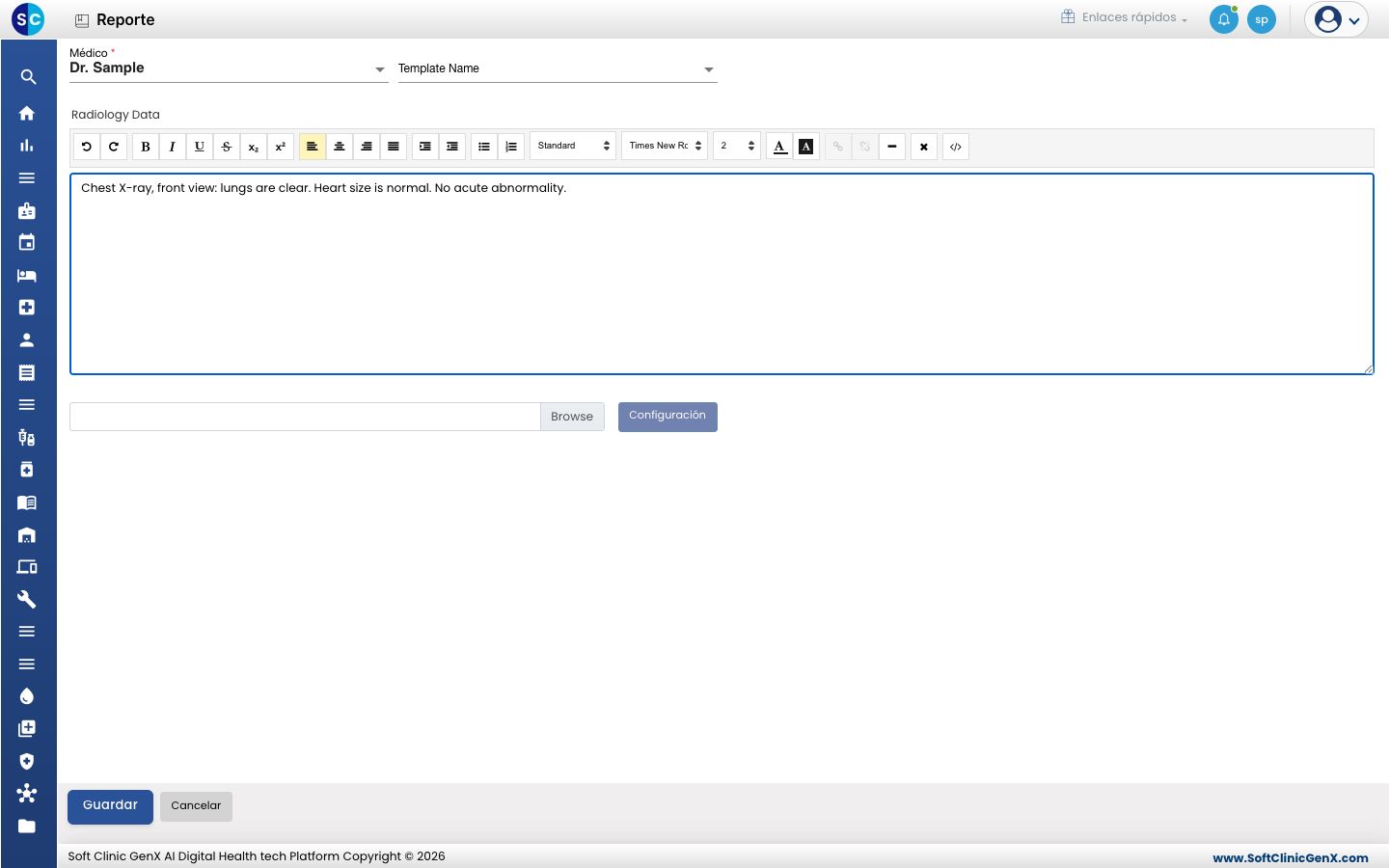Open the calendar sidebar icon

click(x=27, y=243)
